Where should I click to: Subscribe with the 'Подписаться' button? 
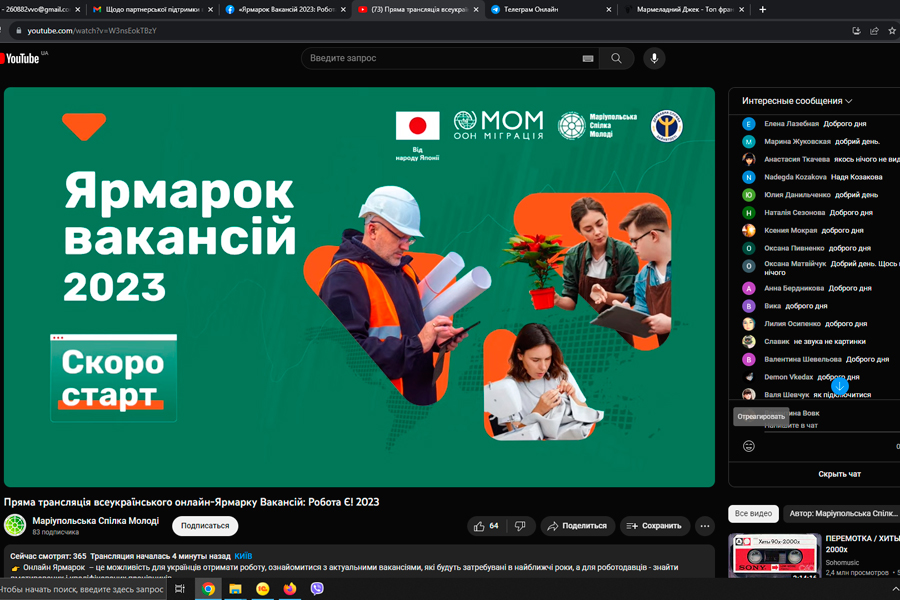click(205, 526)
